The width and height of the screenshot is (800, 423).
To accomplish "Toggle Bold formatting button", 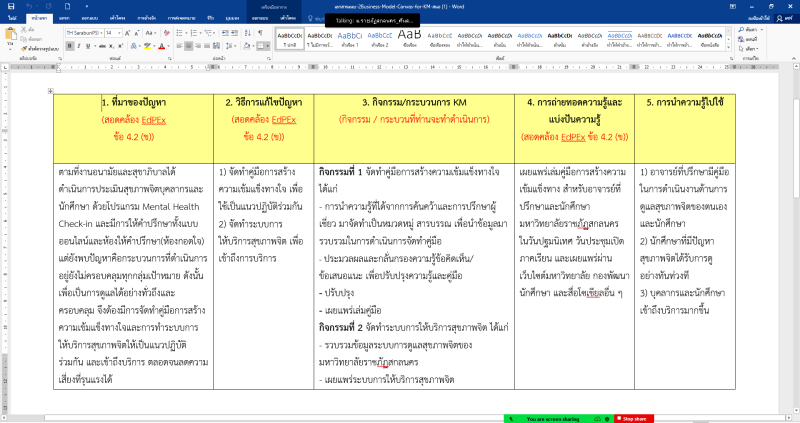I will click(68, 46).
